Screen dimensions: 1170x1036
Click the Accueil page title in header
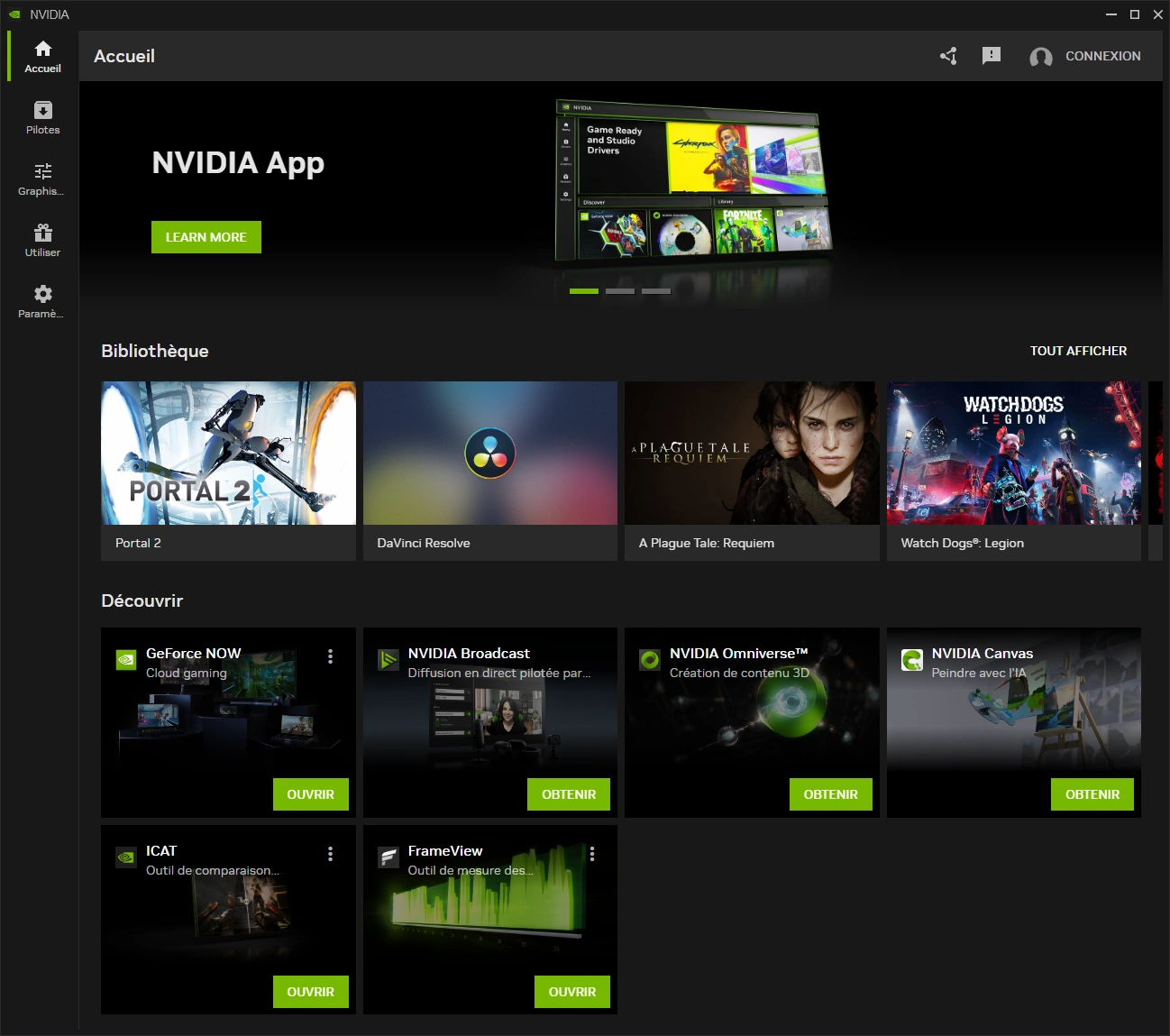pyautogui.click(x=124, y=56)
